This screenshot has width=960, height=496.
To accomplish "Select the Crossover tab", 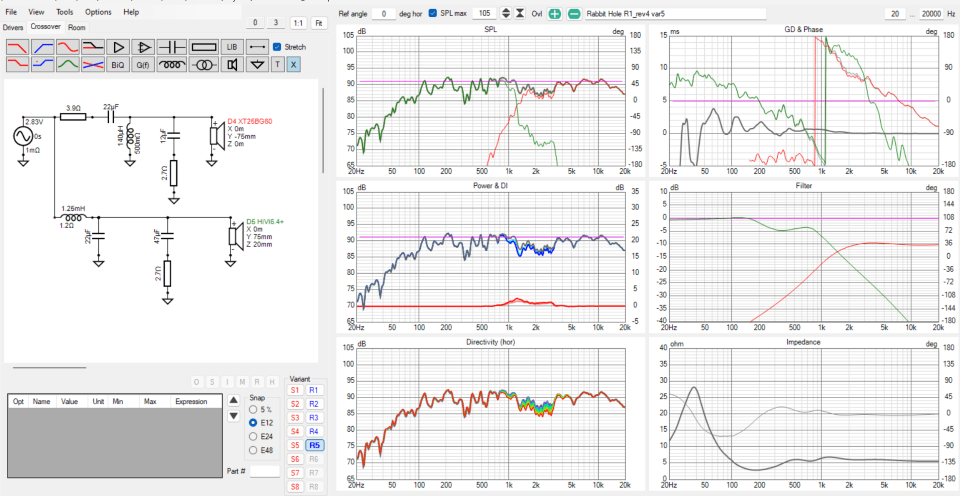I will (45, 27).
